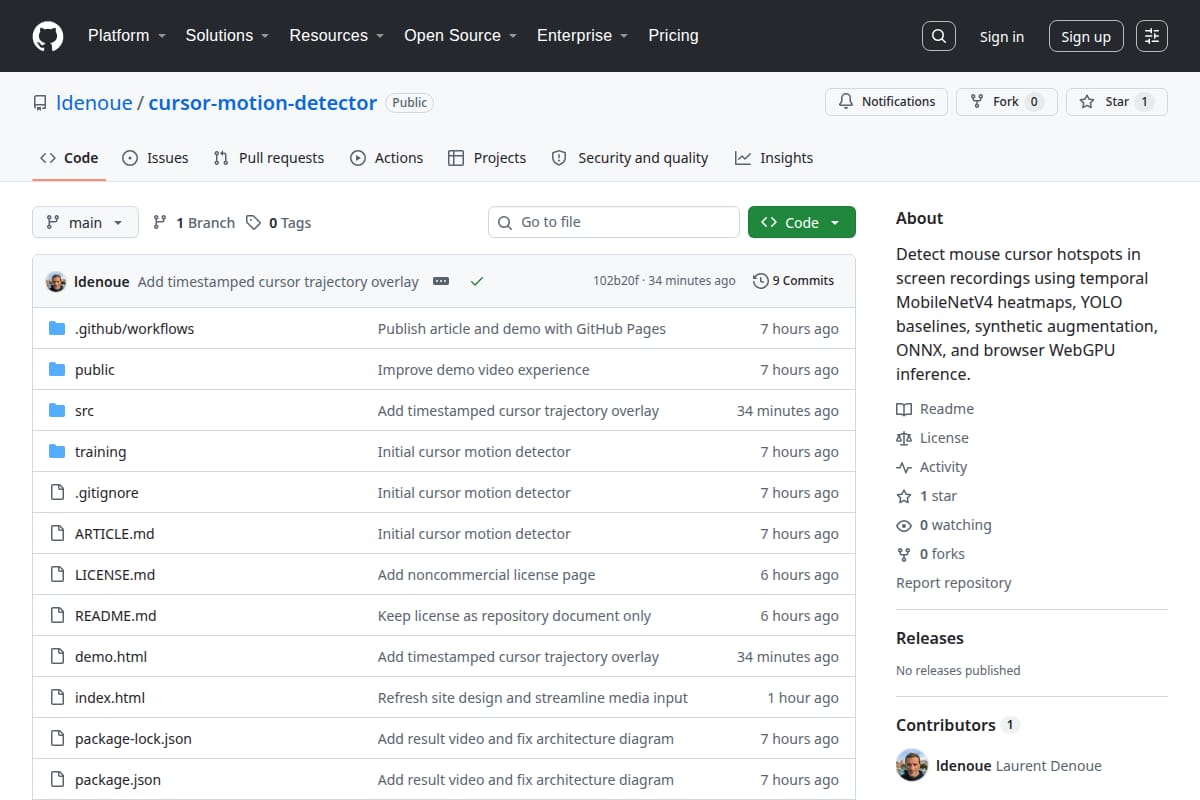
Task: Open the training folder
Action: click(x=100, y=452)
